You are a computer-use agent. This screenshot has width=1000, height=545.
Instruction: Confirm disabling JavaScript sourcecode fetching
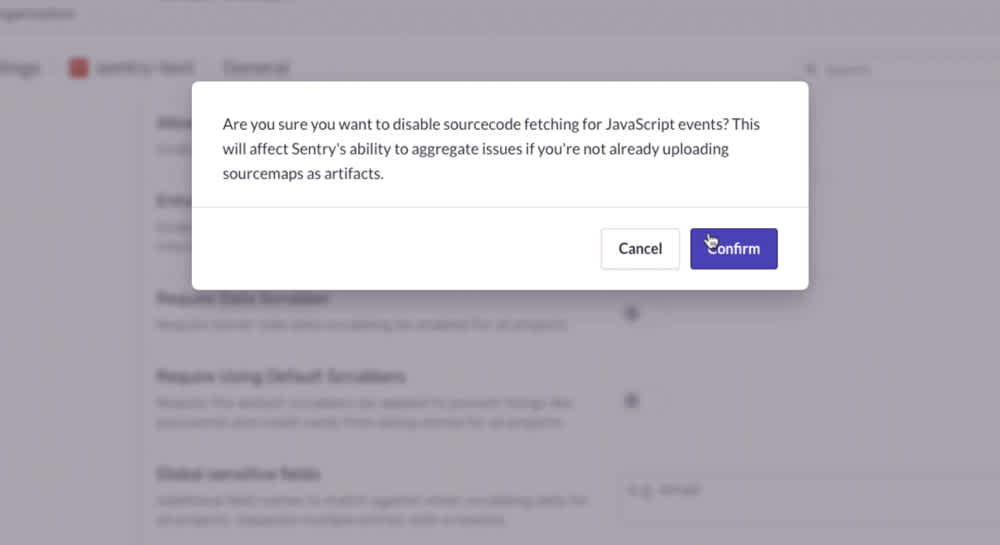733,249
